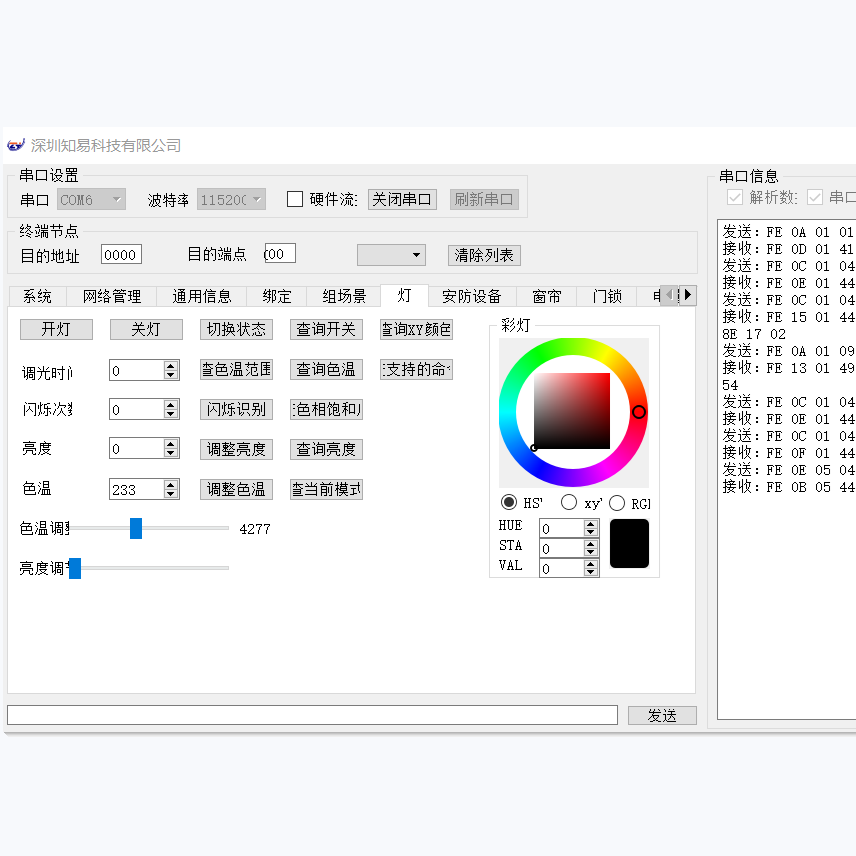Open the 绑定 tab

[277, 296]
